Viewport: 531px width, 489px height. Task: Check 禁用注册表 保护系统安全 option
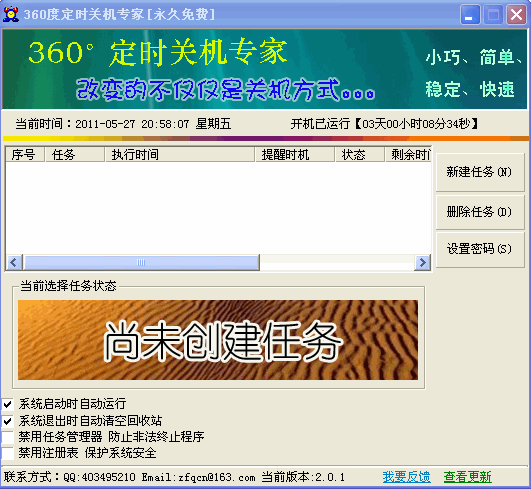click(8, 453)
